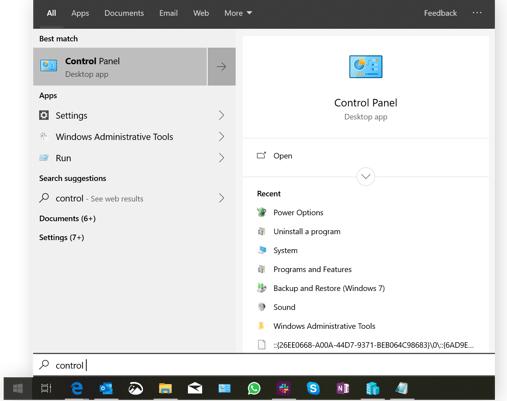Open the System recent entry

pos(285,250)
